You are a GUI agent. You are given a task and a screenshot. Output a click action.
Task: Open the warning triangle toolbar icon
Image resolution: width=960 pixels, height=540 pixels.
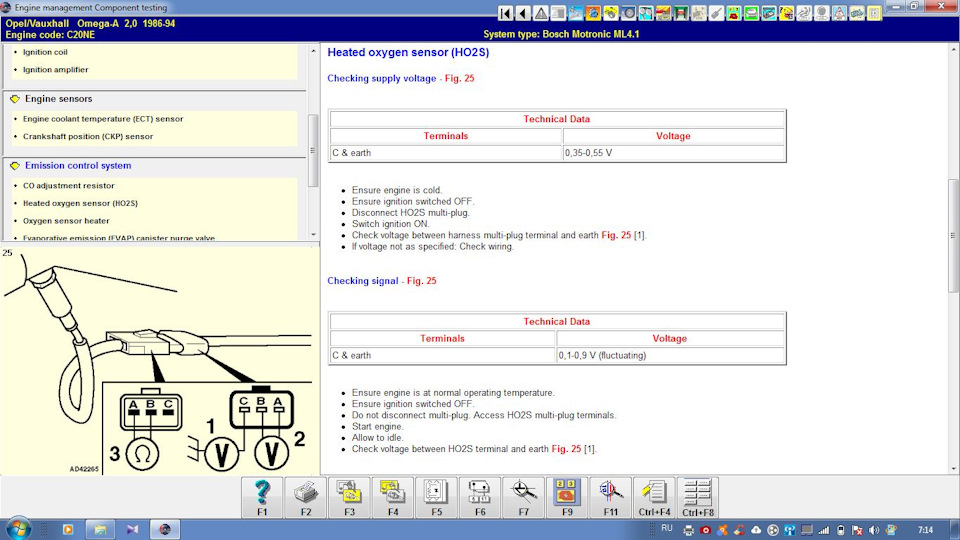pyautogui.click(x=541, y=13)
